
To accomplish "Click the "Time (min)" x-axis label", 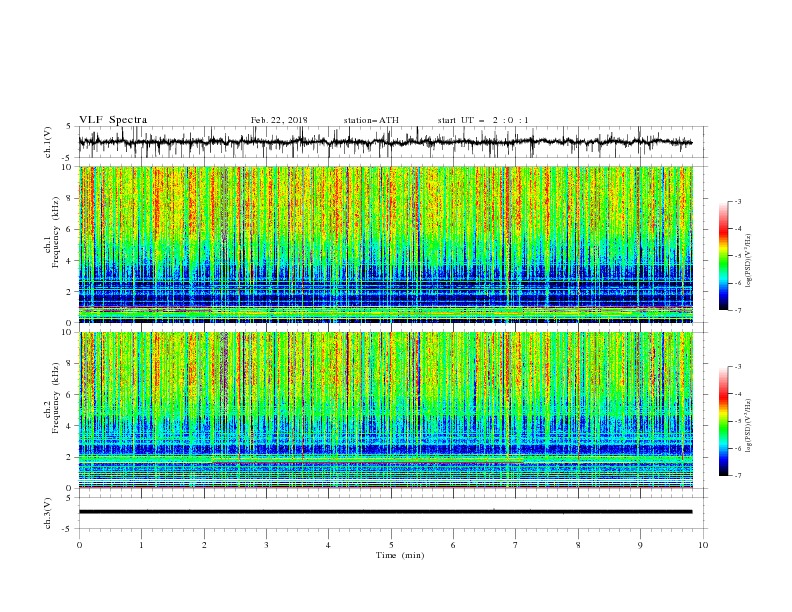I will [x=400, y=555].
